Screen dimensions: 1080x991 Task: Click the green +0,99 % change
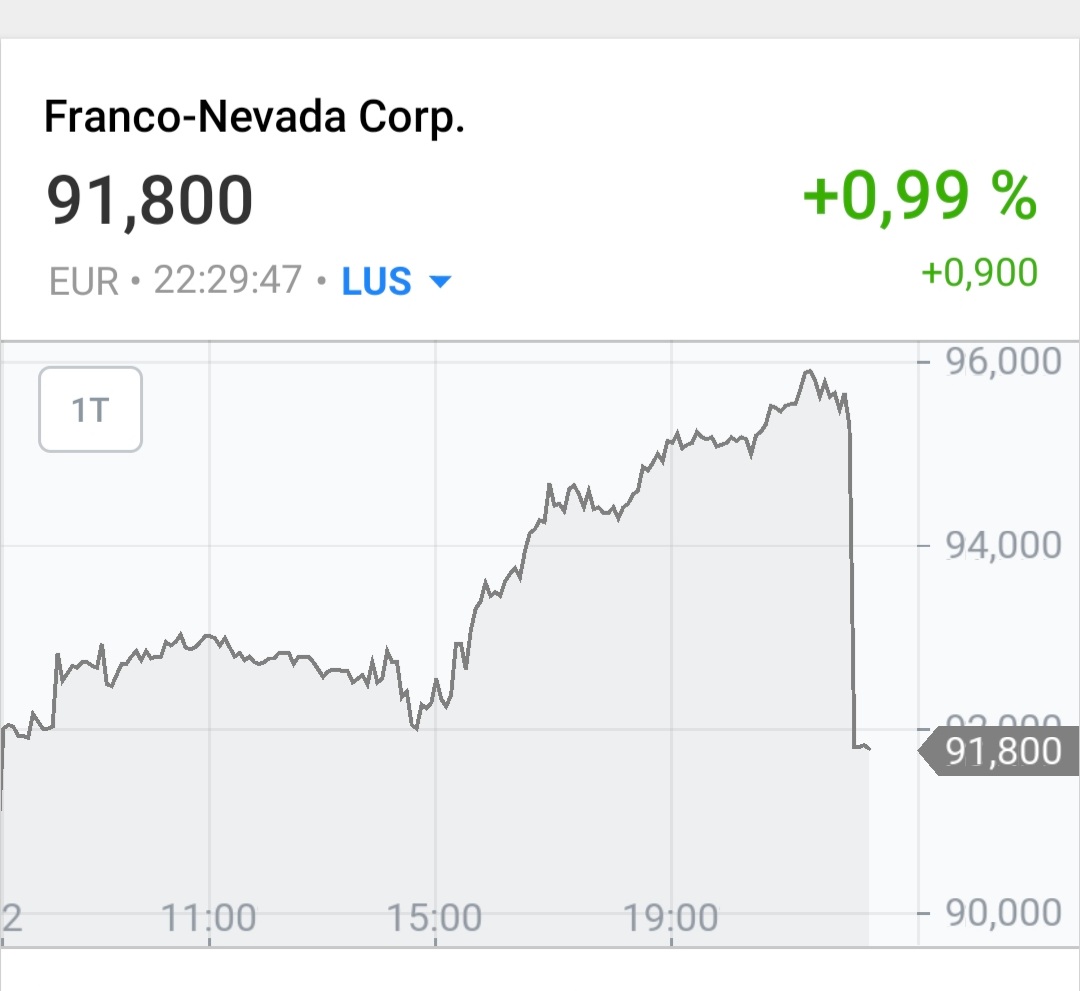920,196
